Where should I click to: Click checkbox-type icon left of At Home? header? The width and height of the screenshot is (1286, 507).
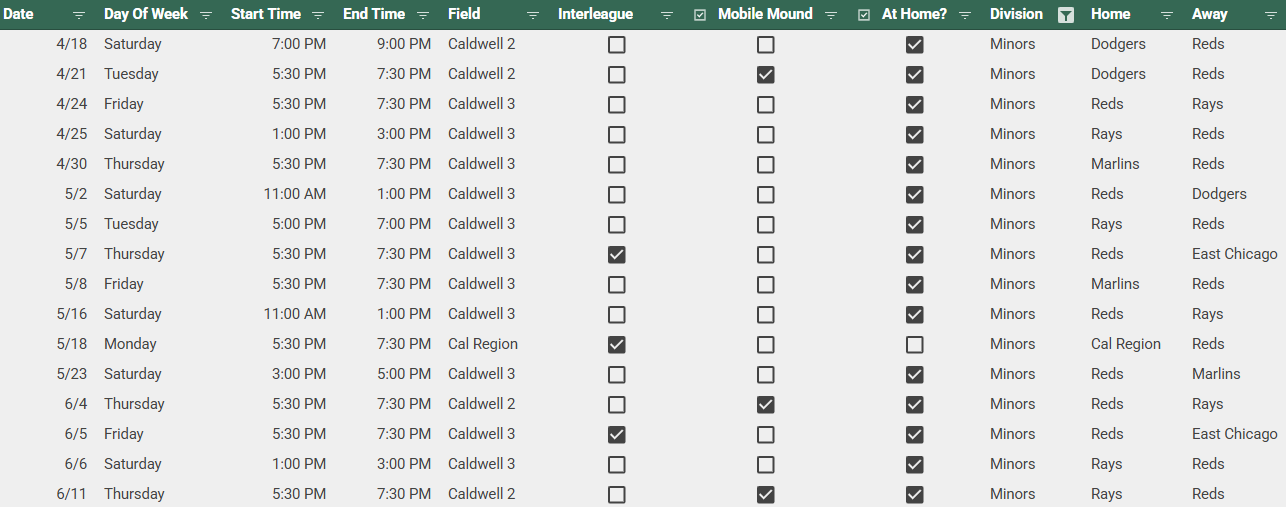tap(864, 15)
